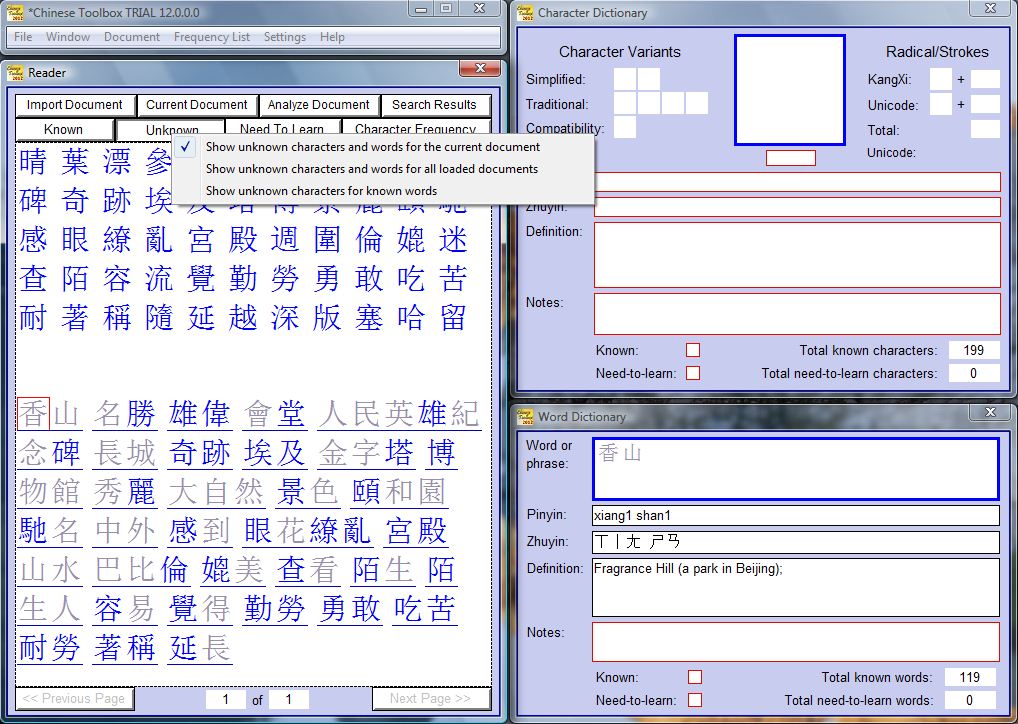Image resolution: width=1018 pixels, height=724 pixels.
Task: Click the large character display box
Action: pyautogui.click(x=789, y=90)
